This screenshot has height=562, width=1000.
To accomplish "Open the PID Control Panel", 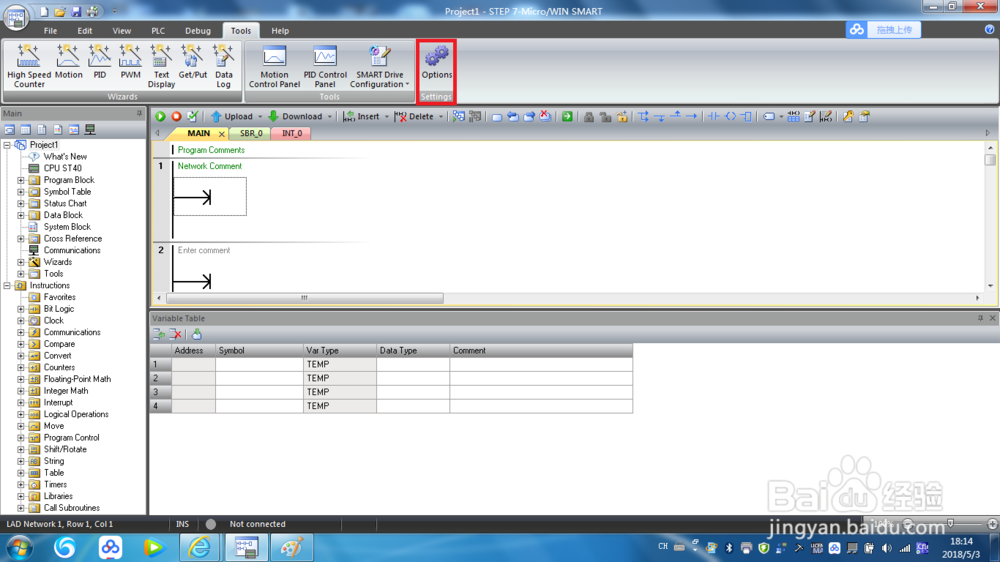I will [x=325, y=66].
